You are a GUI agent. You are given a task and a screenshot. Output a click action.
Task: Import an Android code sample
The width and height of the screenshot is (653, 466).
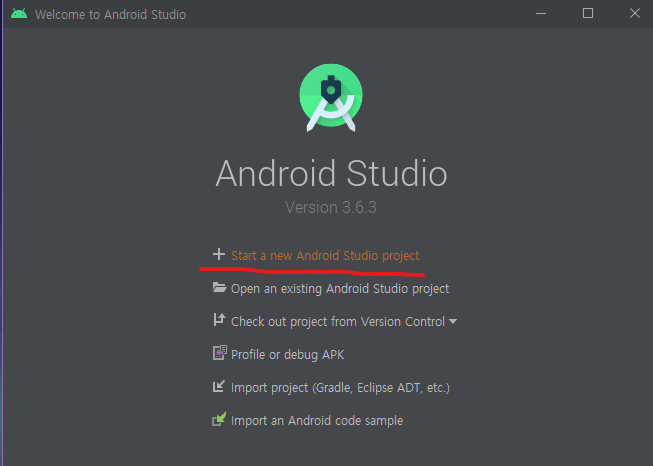click(x=317, y=421)
